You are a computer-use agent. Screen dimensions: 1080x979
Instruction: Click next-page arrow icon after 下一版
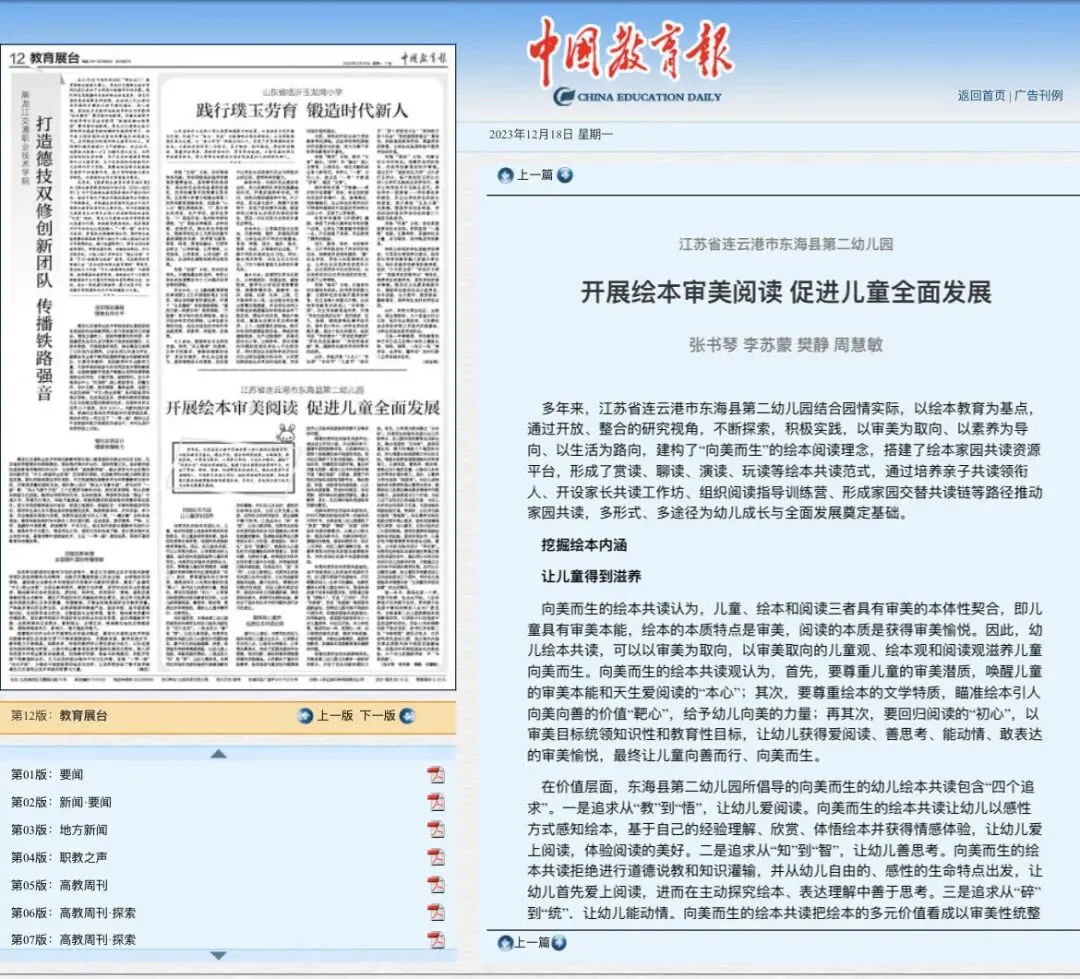407,716
